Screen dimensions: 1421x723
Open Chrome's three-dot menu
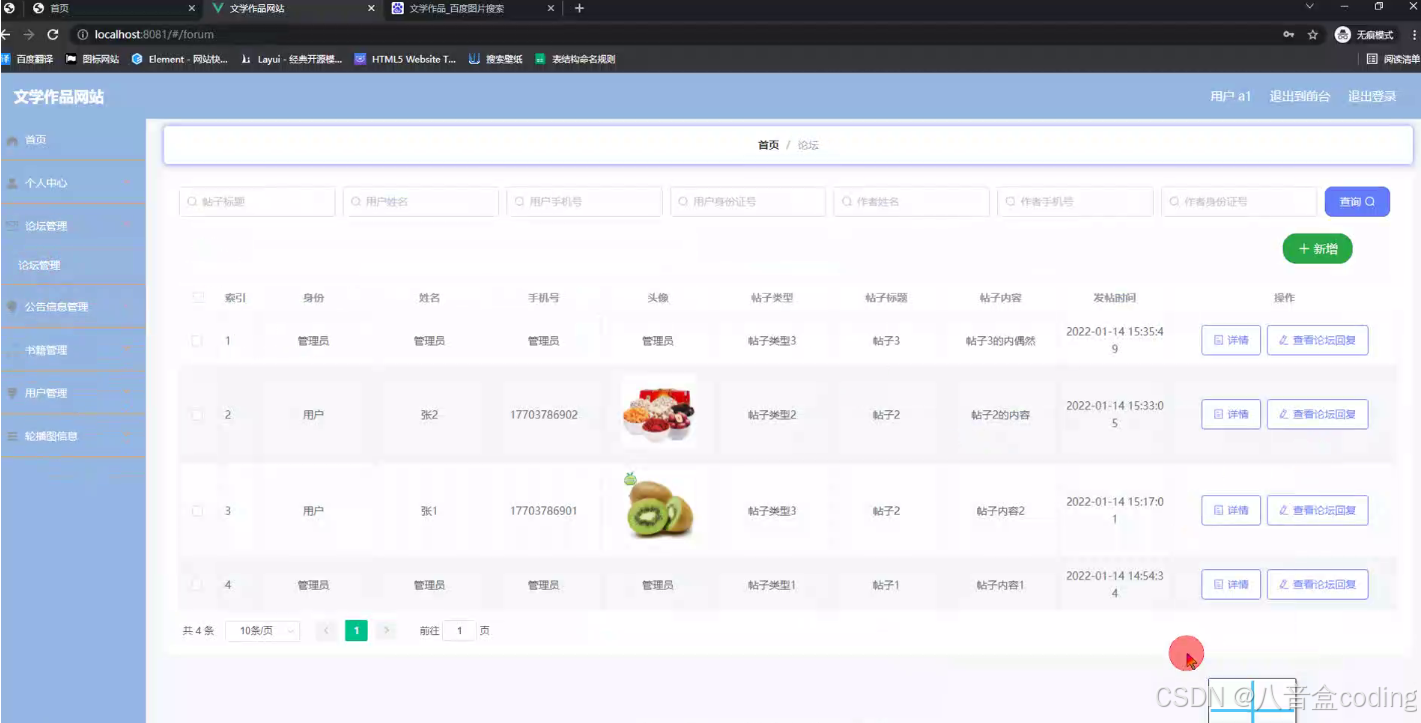(1414, 34)
